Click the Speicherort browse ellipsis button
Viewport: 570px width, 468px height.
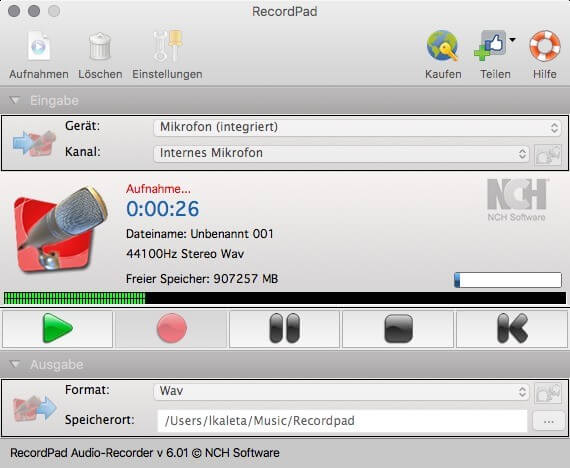[548, 421]
